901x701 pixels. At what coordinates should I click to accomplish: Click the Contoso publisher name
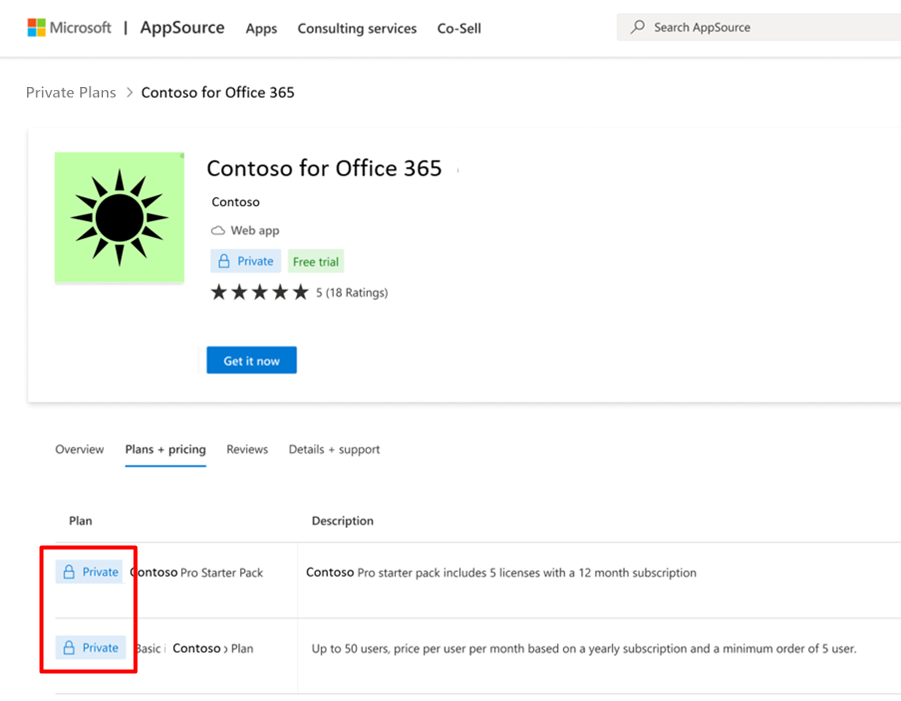point(236,202)
